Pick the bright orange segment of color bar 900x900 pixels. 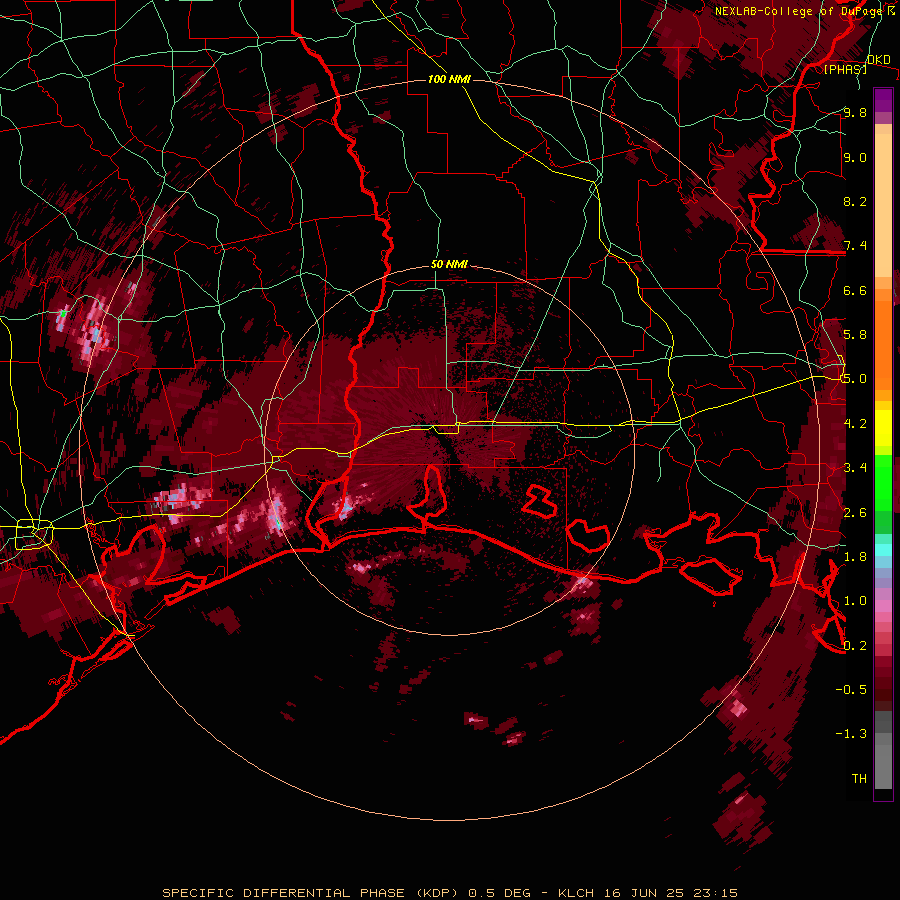[x=883, y=346]
